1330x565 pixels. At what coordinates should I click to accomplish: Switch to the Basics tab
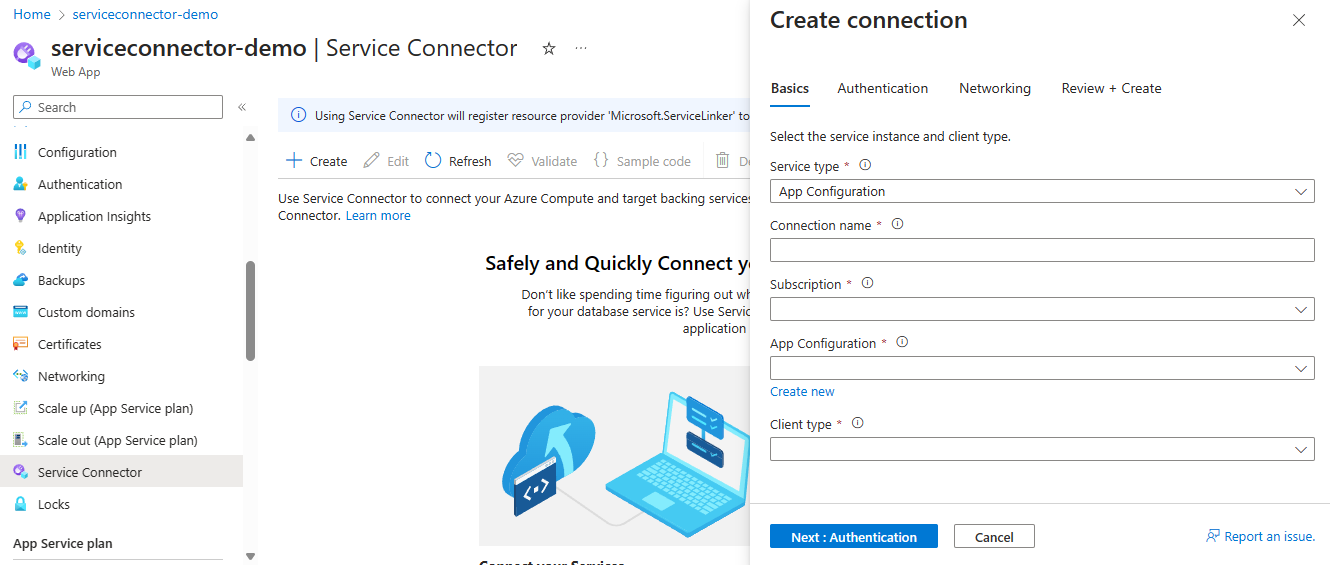pyautogui.click(x=790, y=88)
